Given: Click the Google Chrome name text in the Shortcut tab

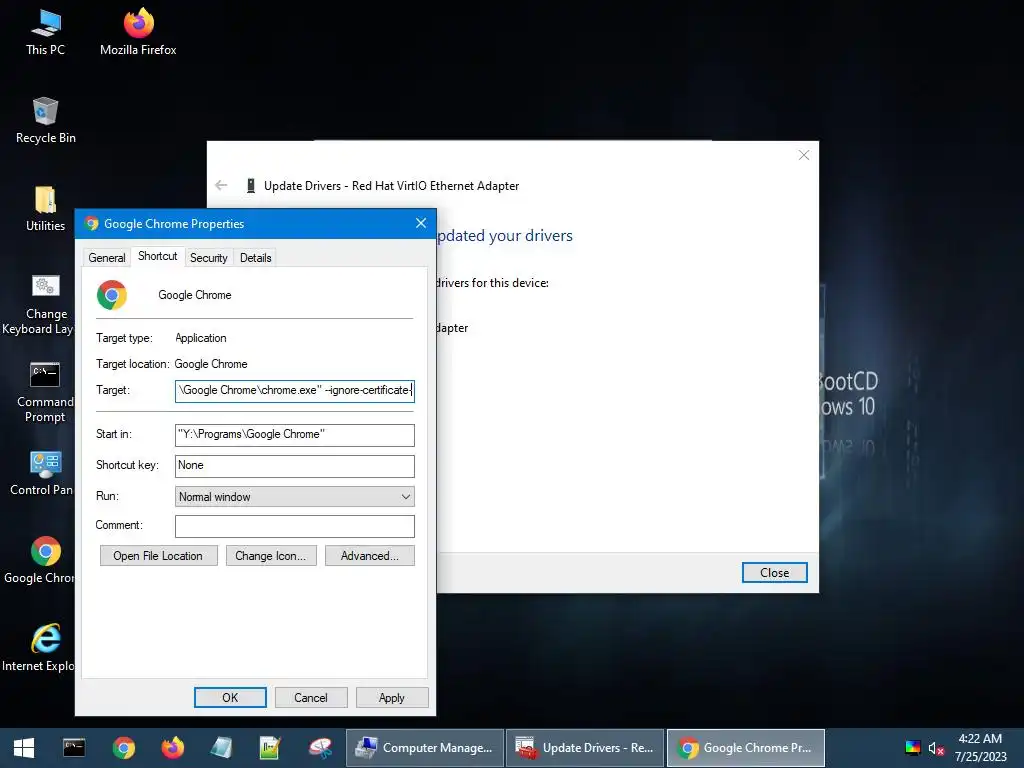Looking at the screenshot, I should tap(195, 295).
